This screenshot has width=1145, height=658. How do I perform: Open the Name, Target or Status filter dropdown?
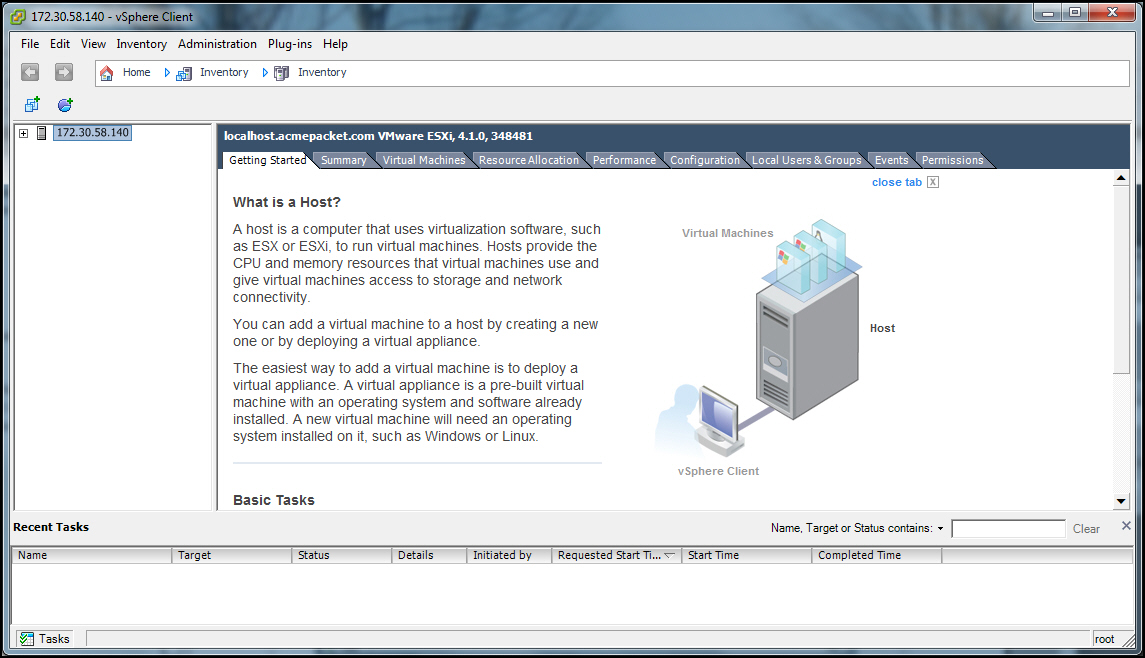[941, 528]
